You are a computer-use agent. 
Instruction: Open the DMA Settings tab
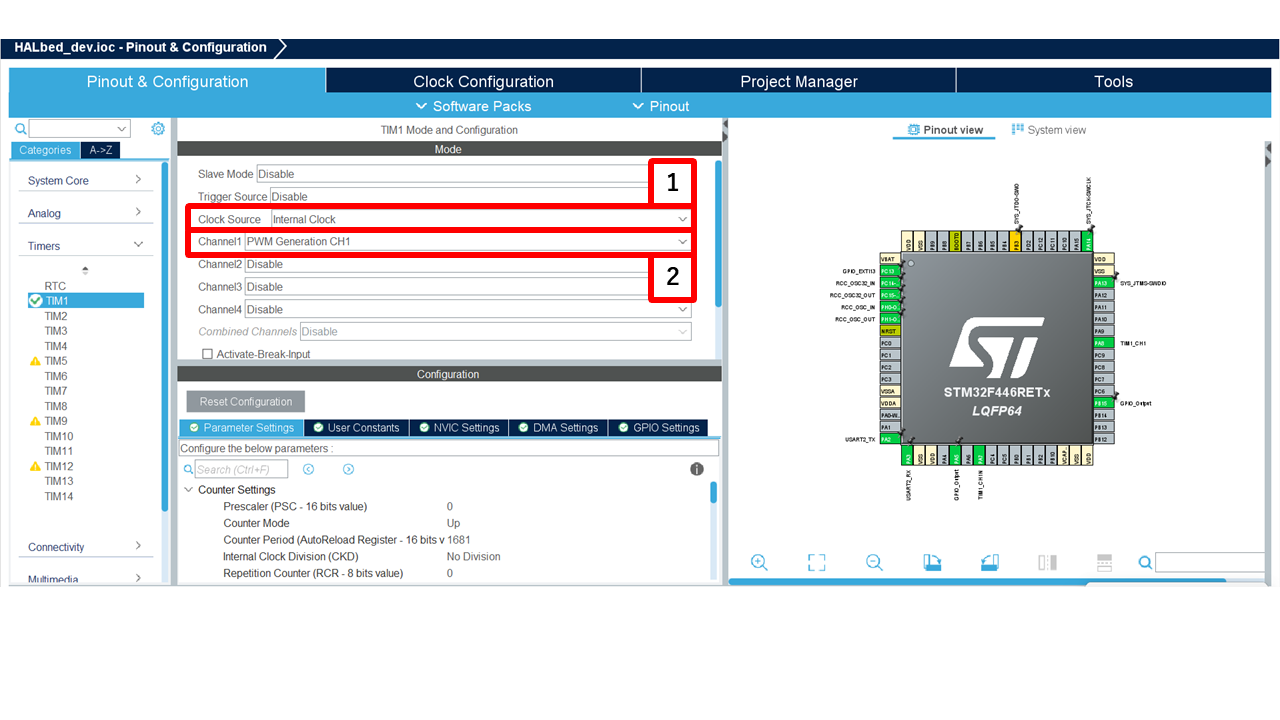coord(558,428)
